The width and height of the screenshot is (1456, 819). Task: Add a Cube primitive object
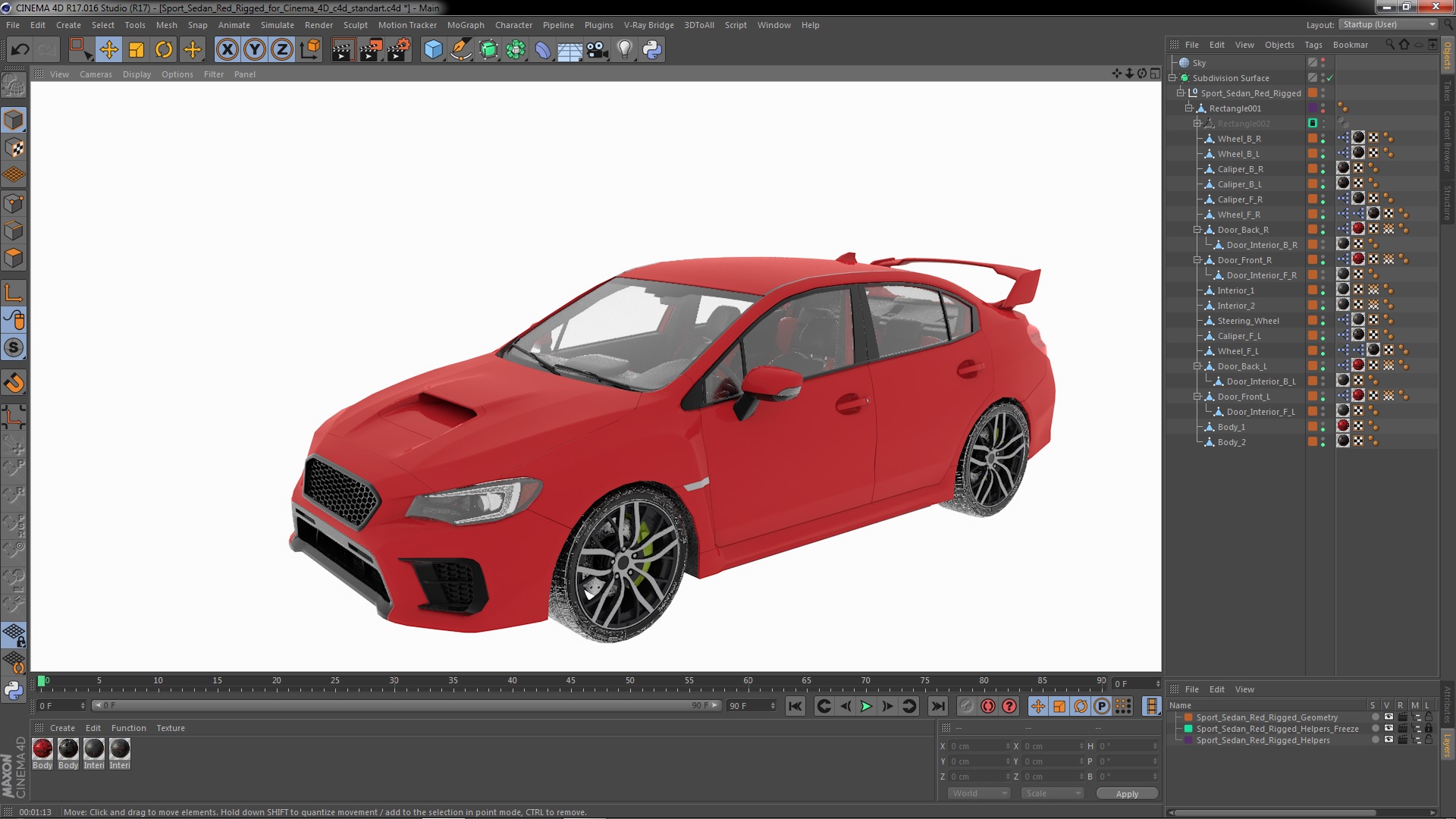[x=433, y=50]
